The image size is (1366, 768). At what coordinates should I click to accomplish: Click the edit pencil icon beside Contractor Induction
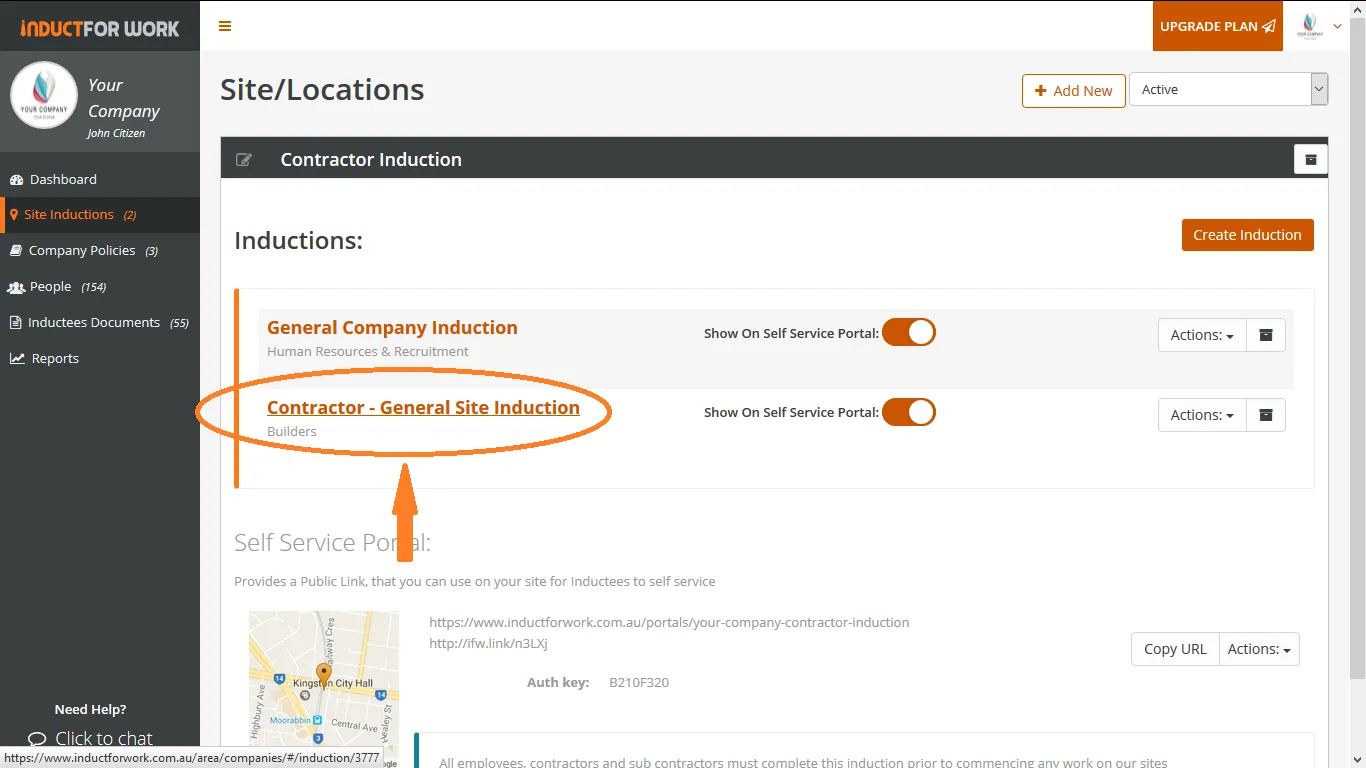point(244,159)
